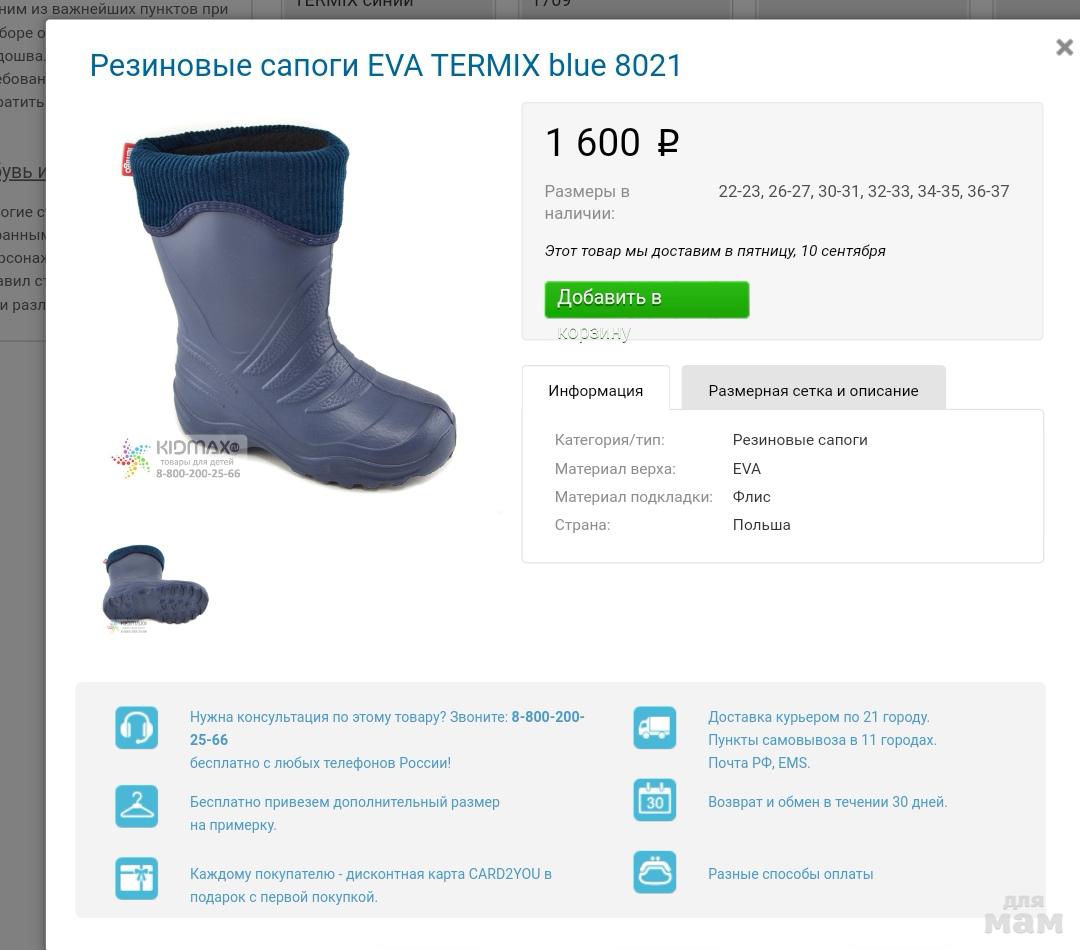Click the delivery truck icon
Screen dimensions: 1080x950
[x=654, y=727]
